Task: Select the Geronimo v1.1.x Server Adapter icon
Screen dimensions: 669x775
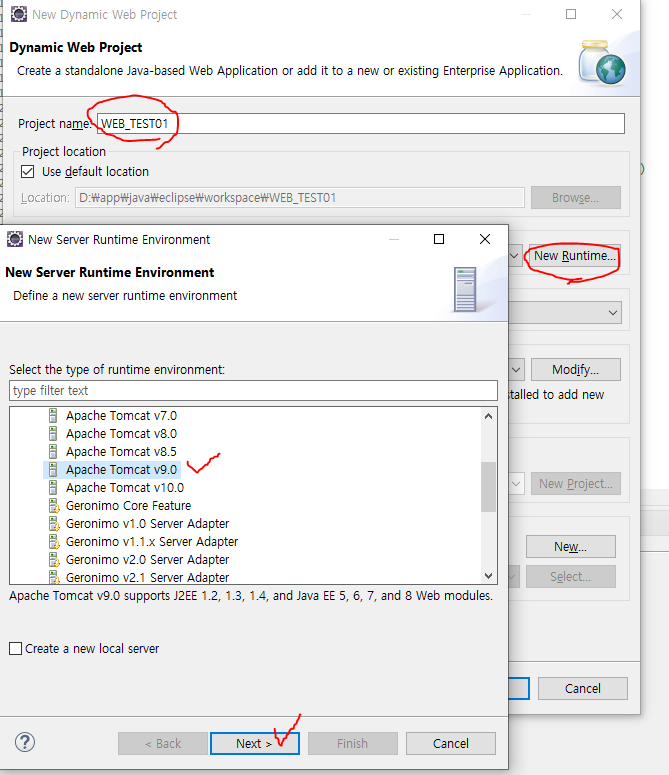Action: (x=54, y=542)
